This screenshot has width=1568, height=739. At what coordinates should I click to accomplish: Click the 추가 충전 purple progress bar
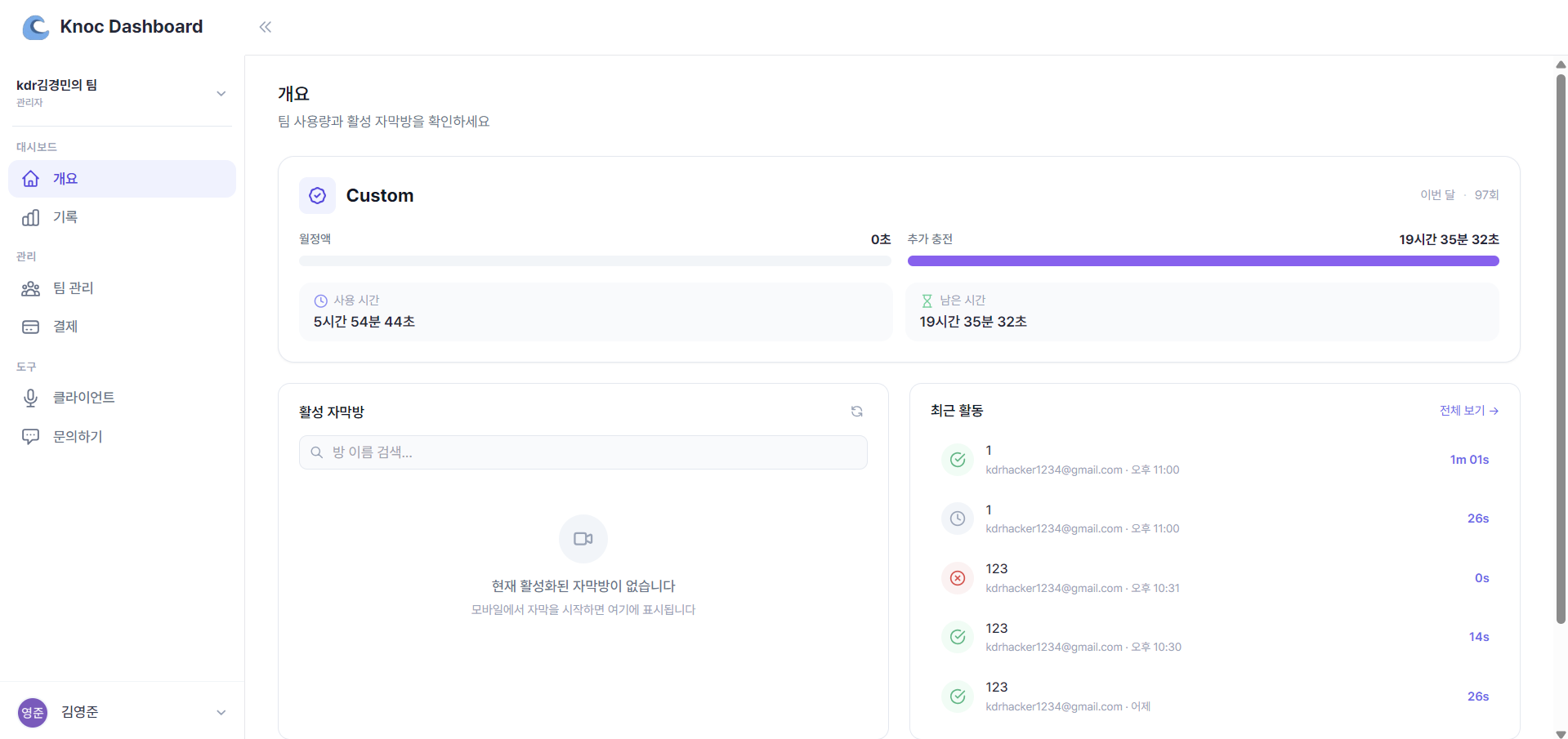[1203, 261]
